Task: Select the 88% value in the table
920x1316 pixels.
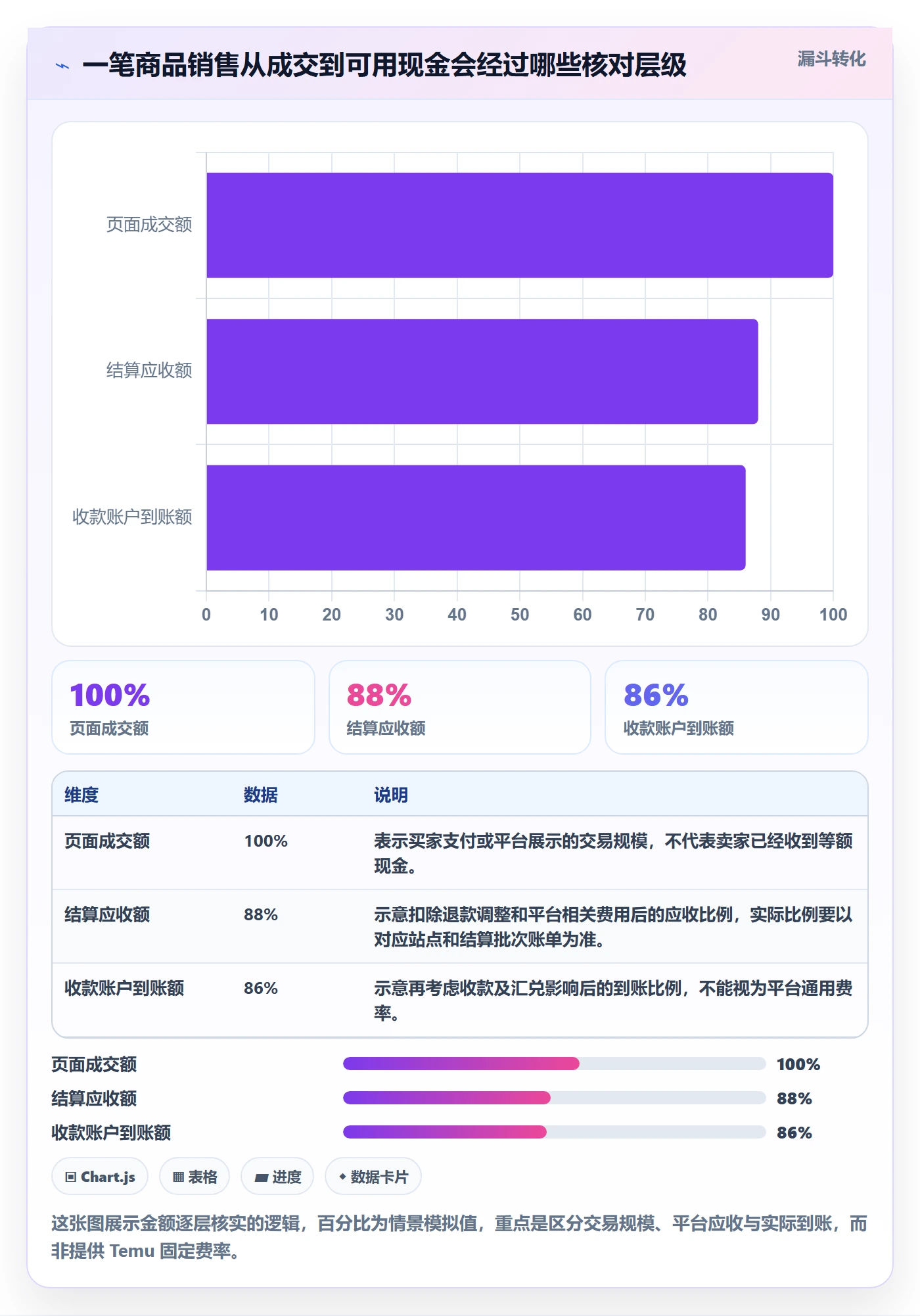Action: 261,914
